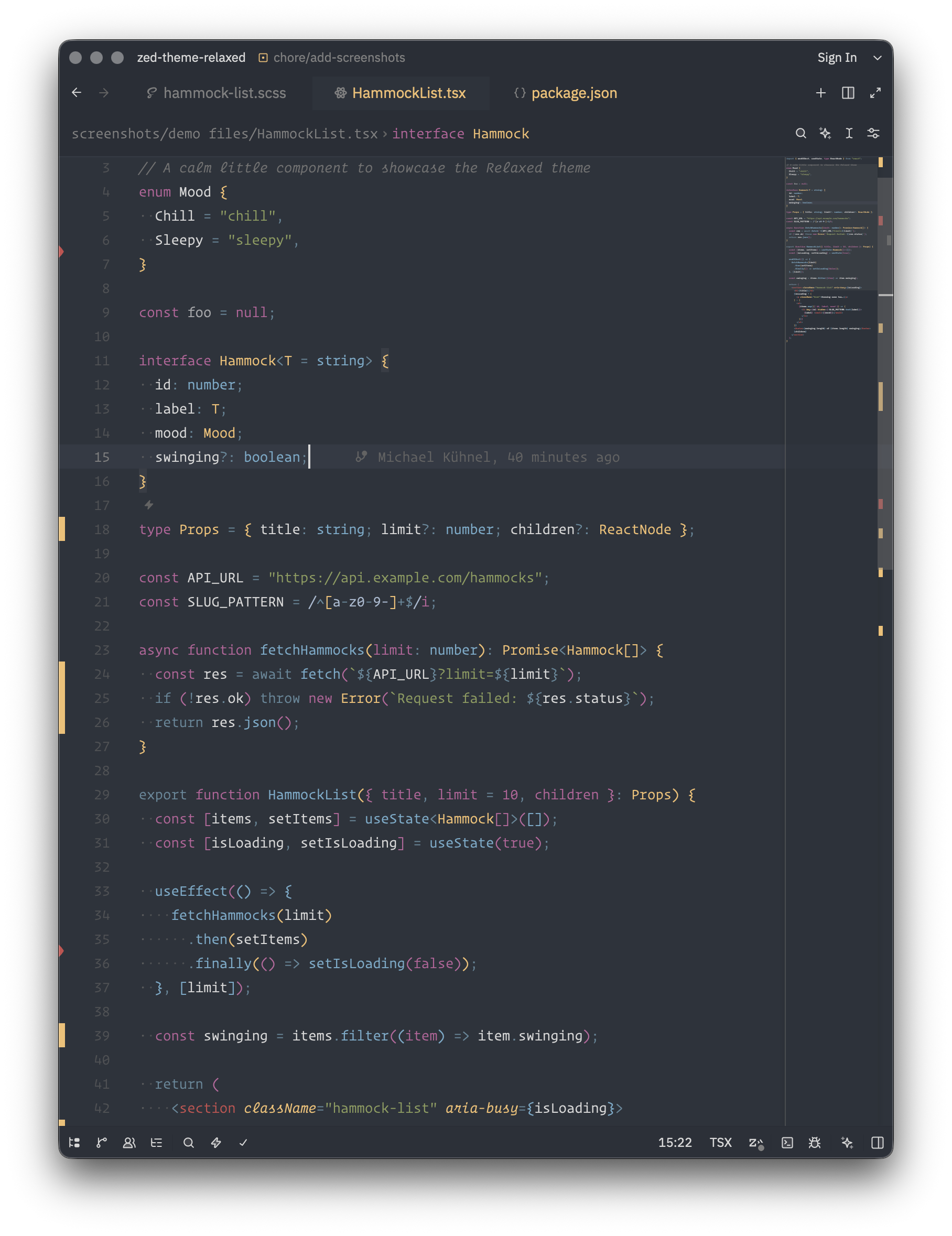Screen dimensions: 952x1236
Task: Click the edit prediction Z icon
Action: [x=756, y=1143]
